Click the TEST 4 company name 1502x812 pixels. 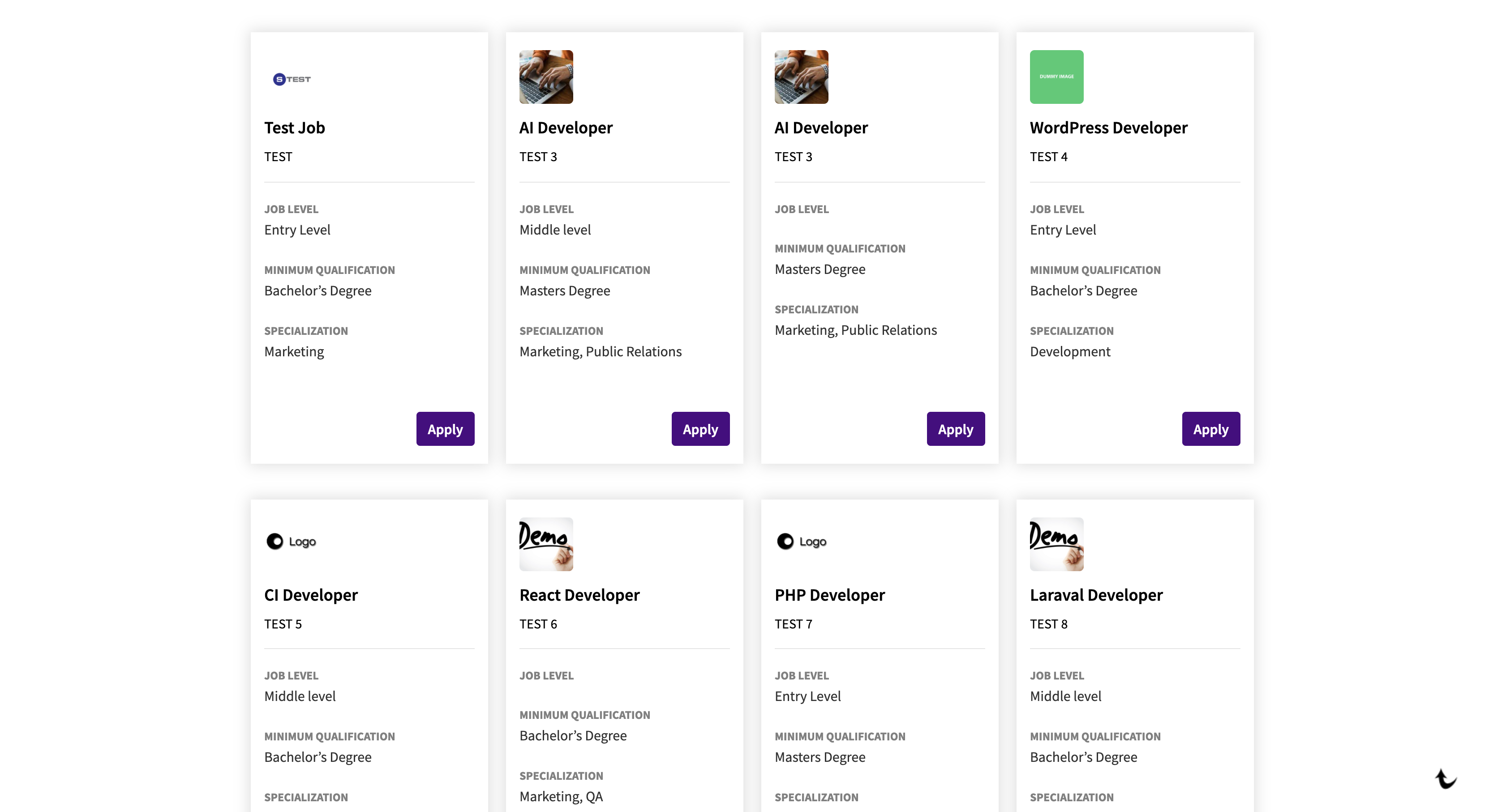coord(1048,157)
